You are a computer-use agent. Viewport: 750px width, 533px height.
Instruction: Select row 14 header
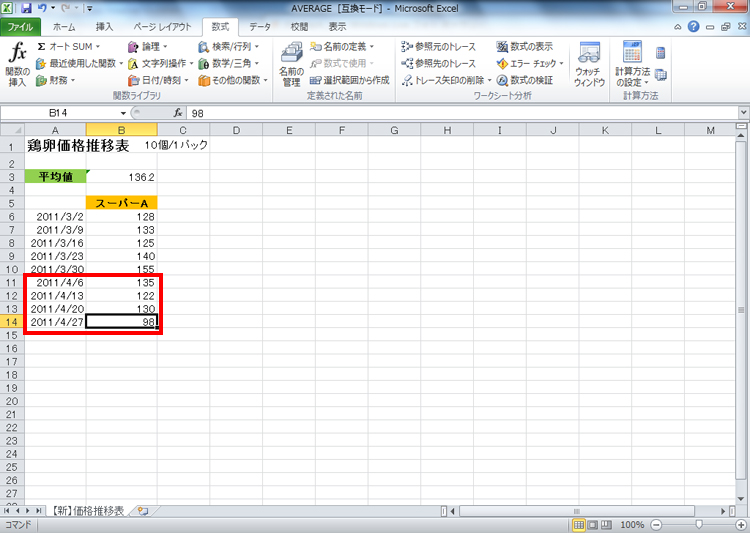[12, 322]
